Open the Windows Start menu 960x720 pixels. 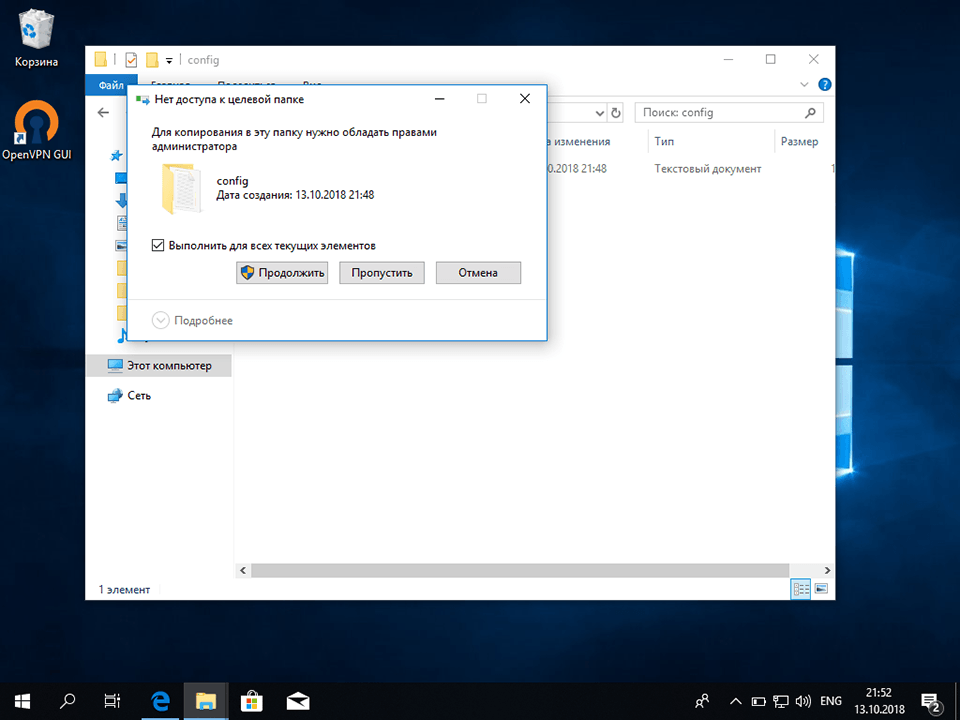[x=23, y=701]
